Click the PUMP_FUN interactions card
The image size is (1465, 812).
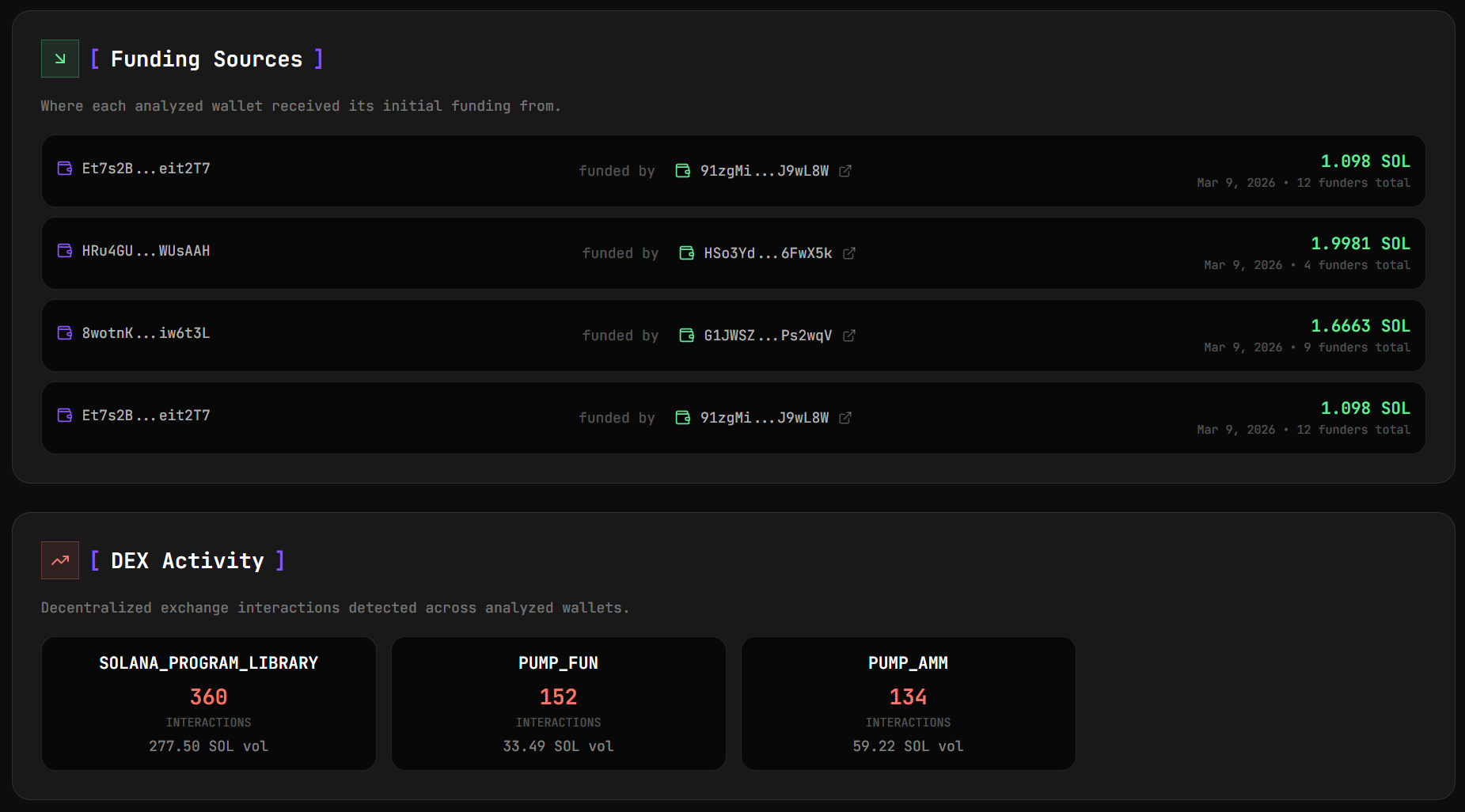tap(558, 704)
